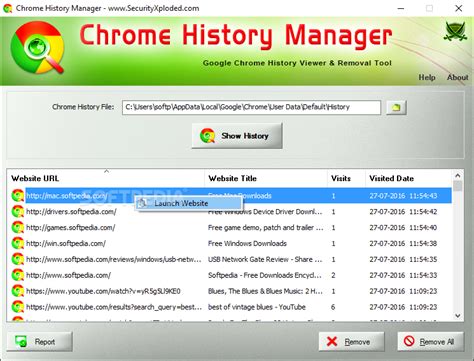Click the Chrome icon of youtube results row
Image resolution: width=474 pixels, height=361 pixels.
coord(18,307)
